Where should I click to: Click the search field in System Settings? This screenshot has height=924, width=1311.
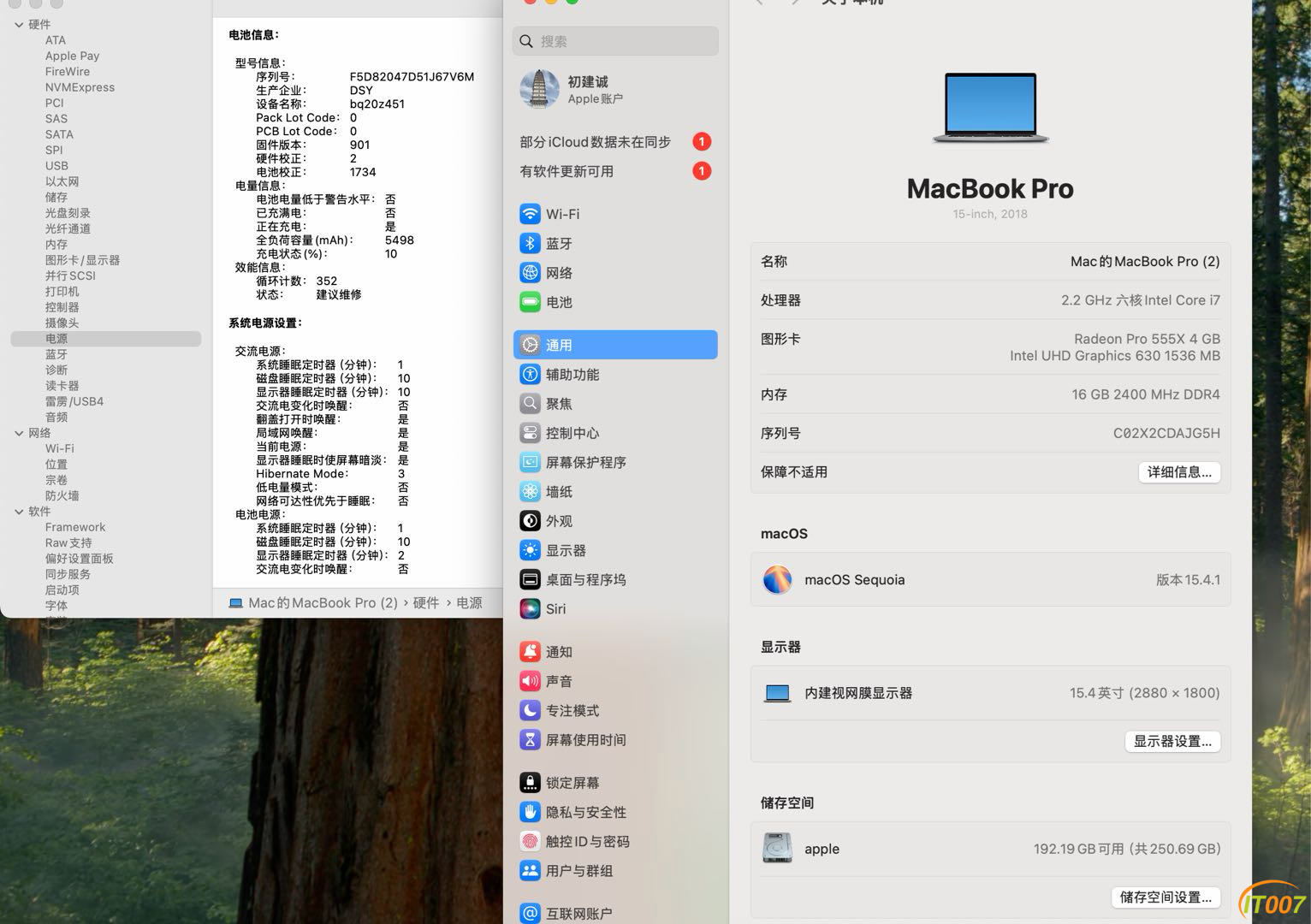coord(615,41)
